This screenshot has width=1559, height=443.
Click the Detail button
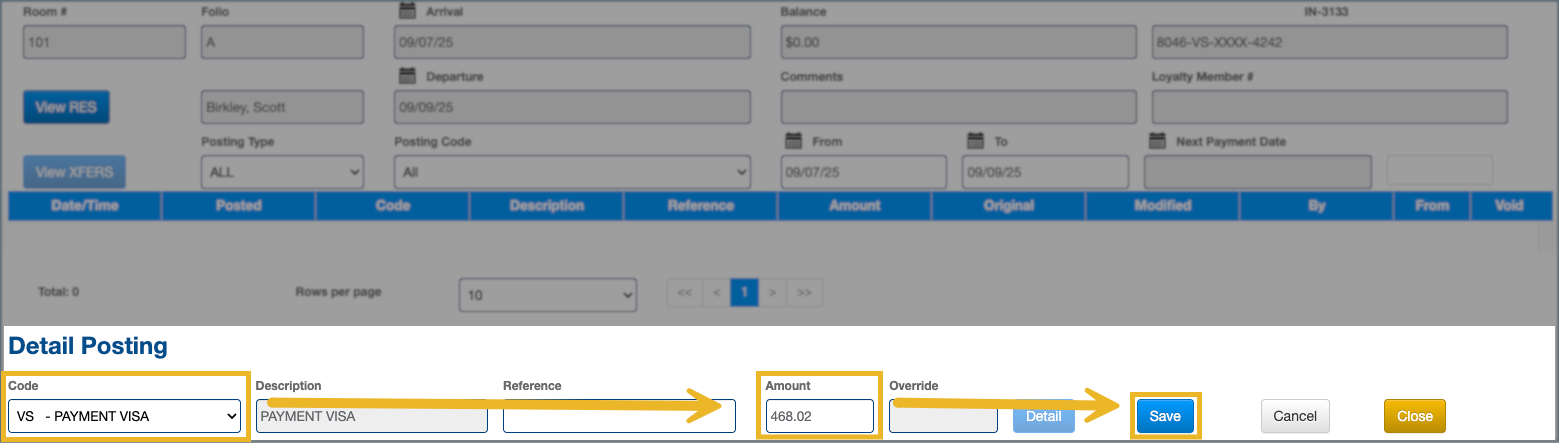click(1043, 416)
